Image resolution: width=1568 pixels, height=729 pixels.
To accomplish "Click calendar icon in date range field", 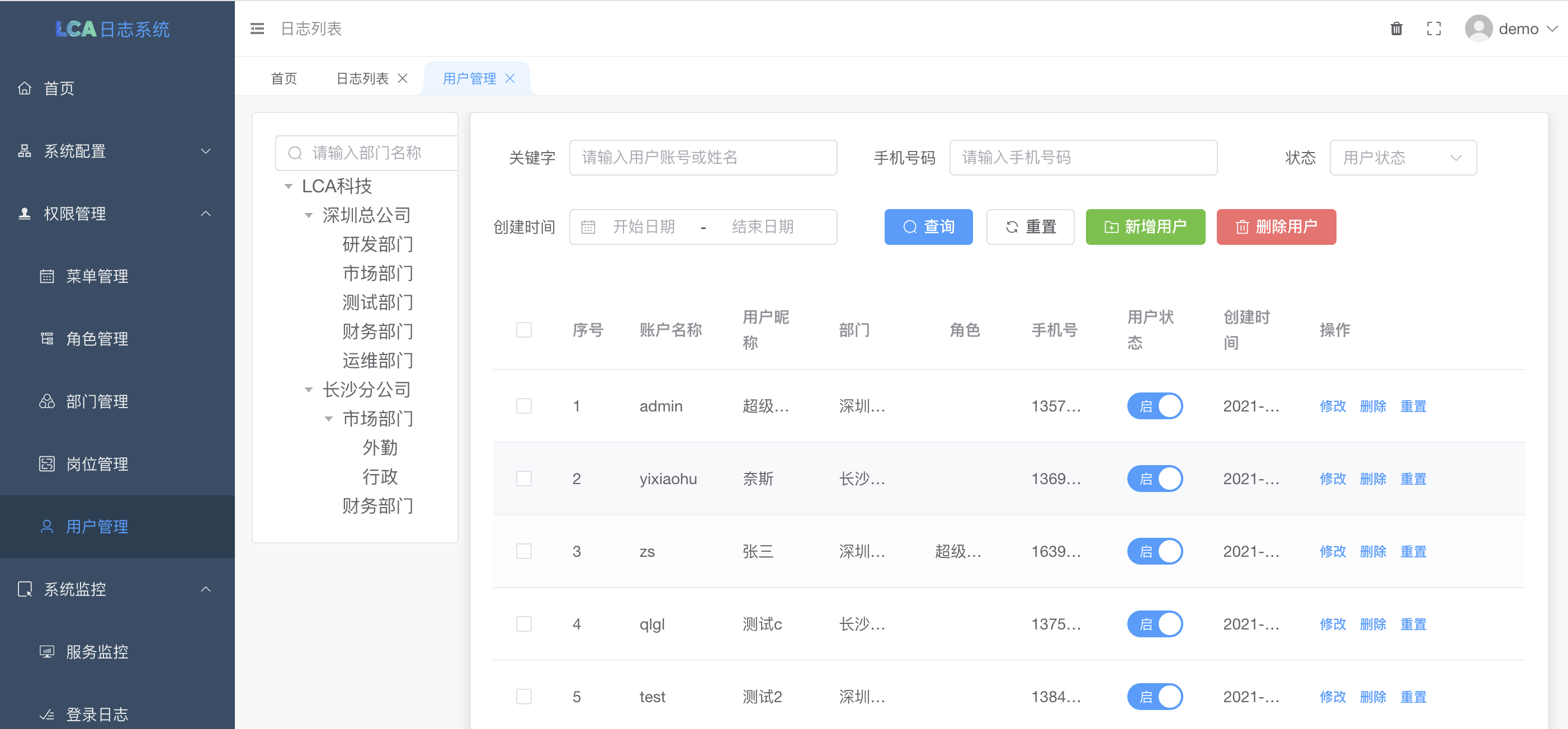I will (x=588, y=227).
